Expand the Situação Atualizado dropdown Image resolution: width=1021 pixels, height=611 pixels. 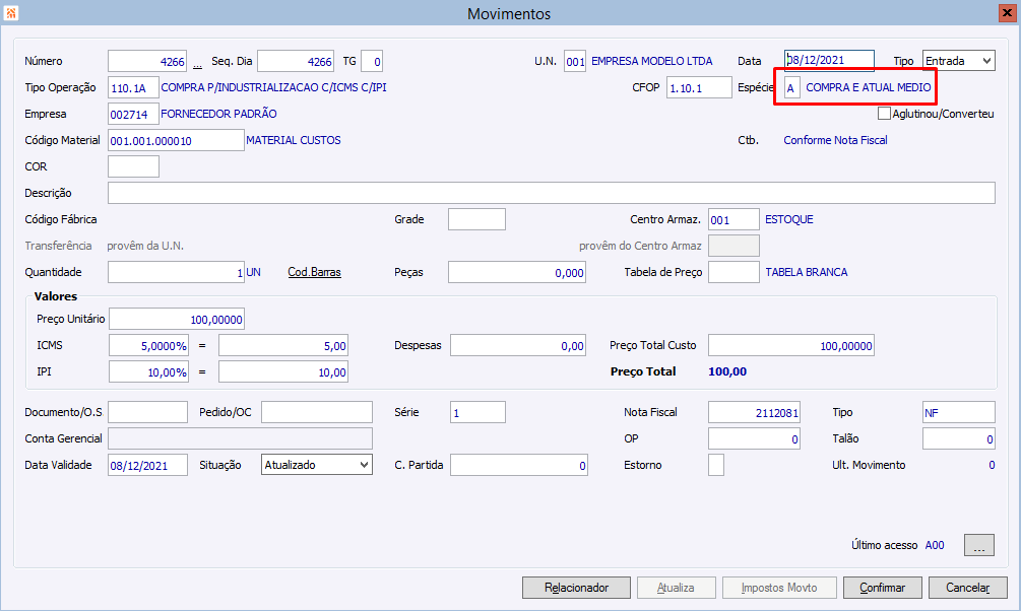[316, 465]
